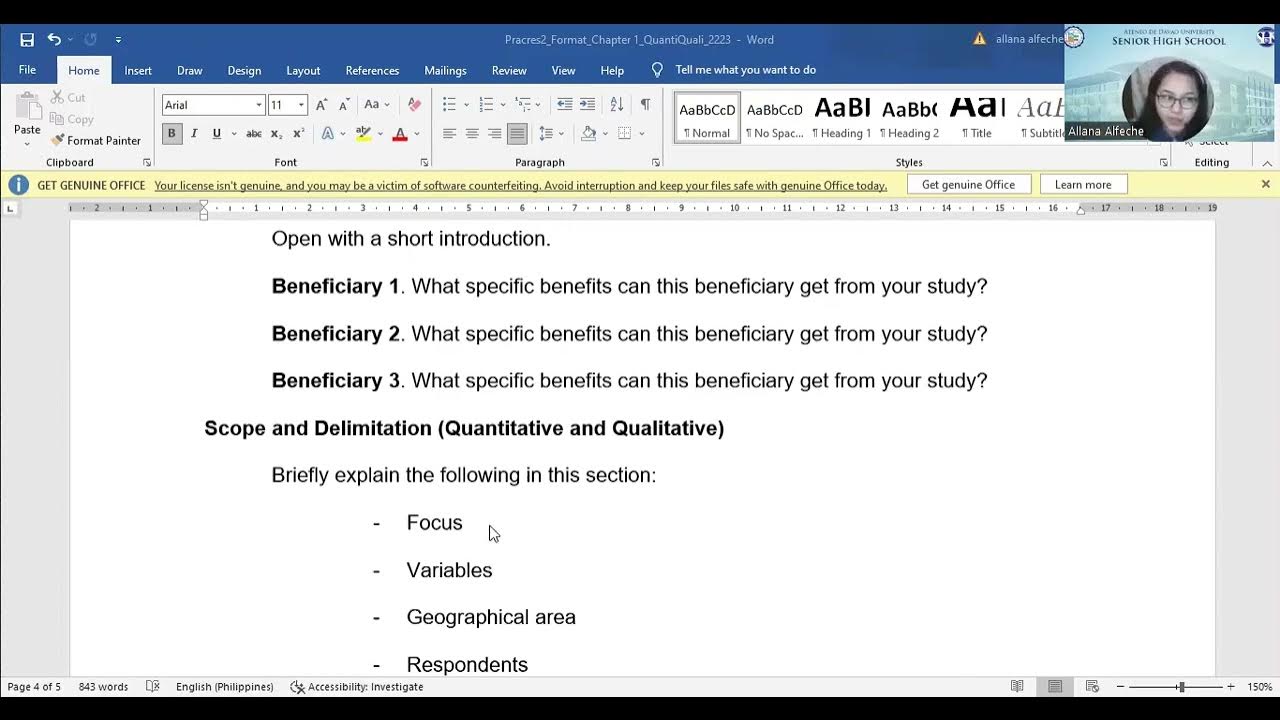Switch to Read Mode view
This screenshot has width=1280, height=720.
tap(1017, 687)
